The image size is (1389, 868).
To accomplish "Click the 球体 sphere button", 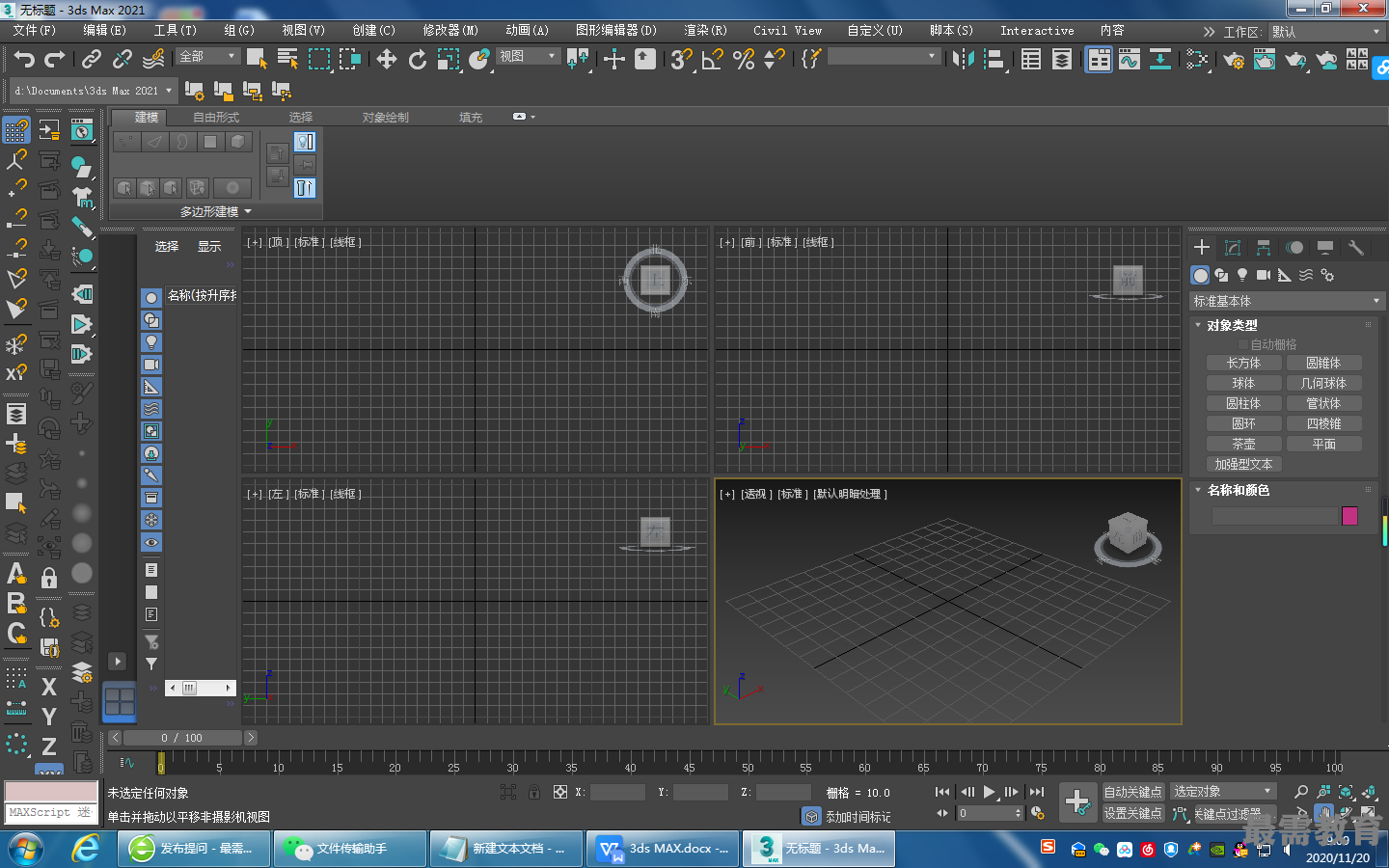I will [x=1244, y=384].
